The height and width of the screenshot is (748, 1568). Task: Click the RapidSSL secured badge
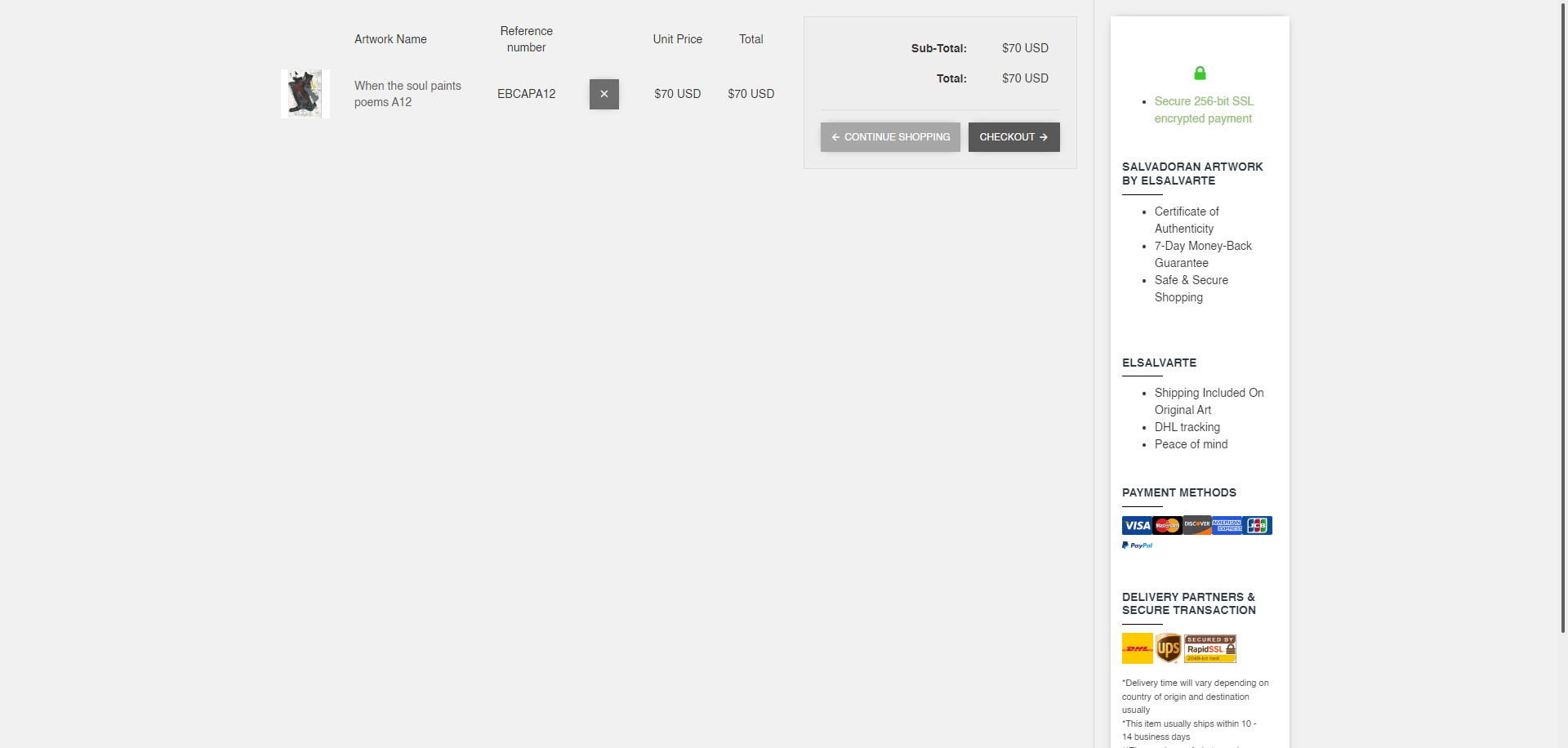tap(1210, 649)
